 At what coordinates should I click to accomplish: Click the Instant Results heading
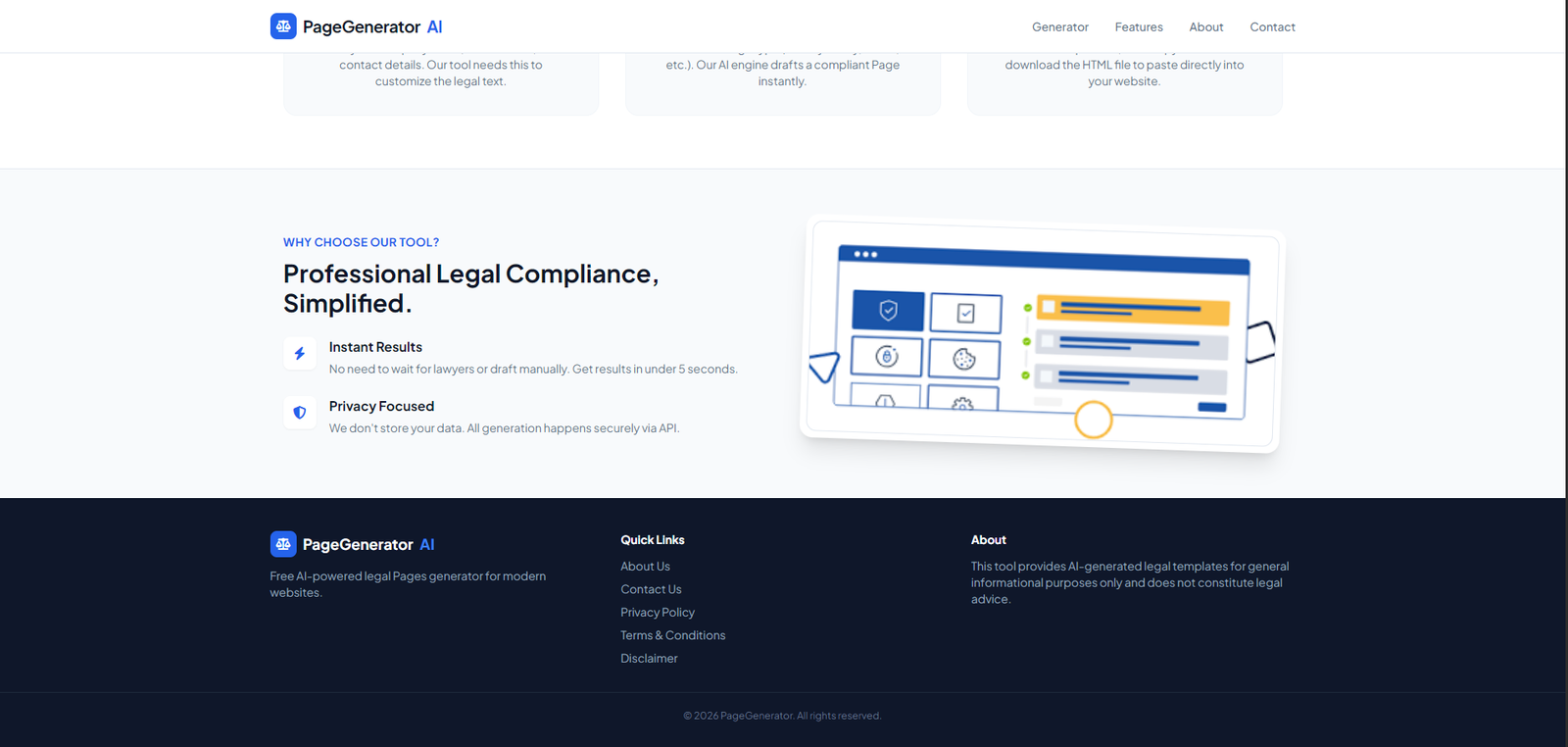click(x=375, y=347)
